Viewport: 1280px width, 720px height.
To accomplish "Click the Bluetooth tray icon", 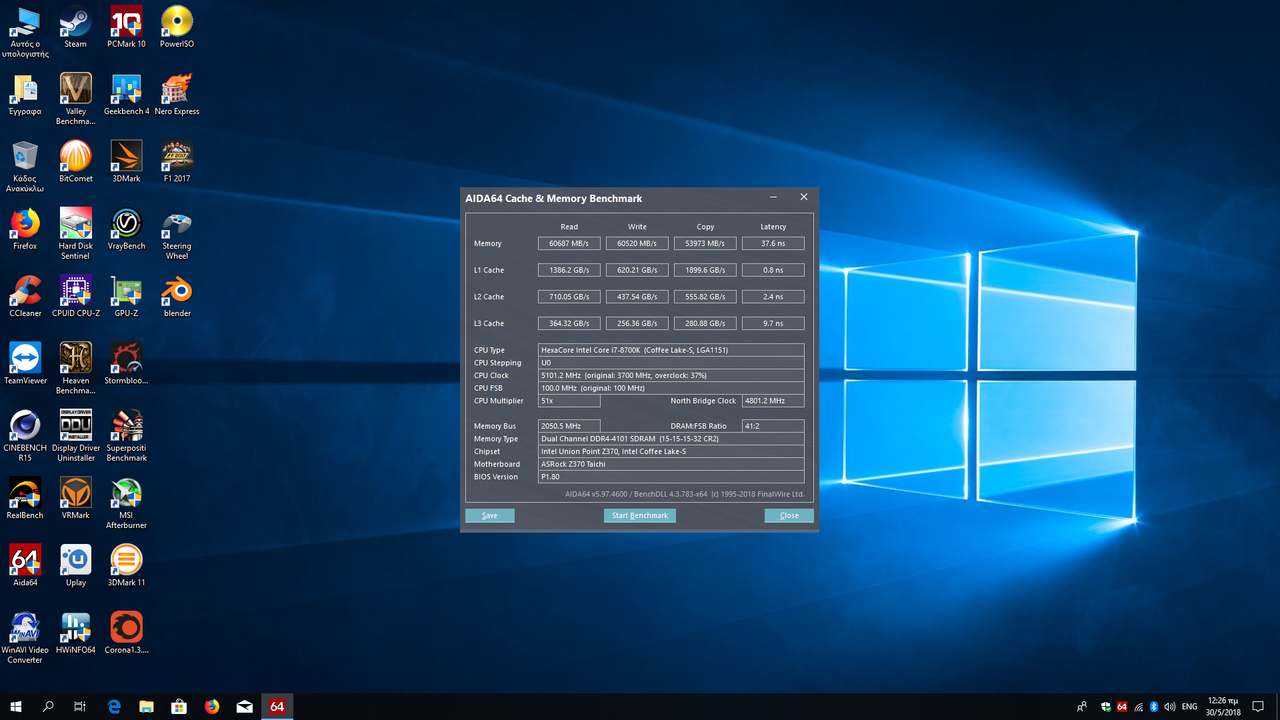I will (1154, 707).
